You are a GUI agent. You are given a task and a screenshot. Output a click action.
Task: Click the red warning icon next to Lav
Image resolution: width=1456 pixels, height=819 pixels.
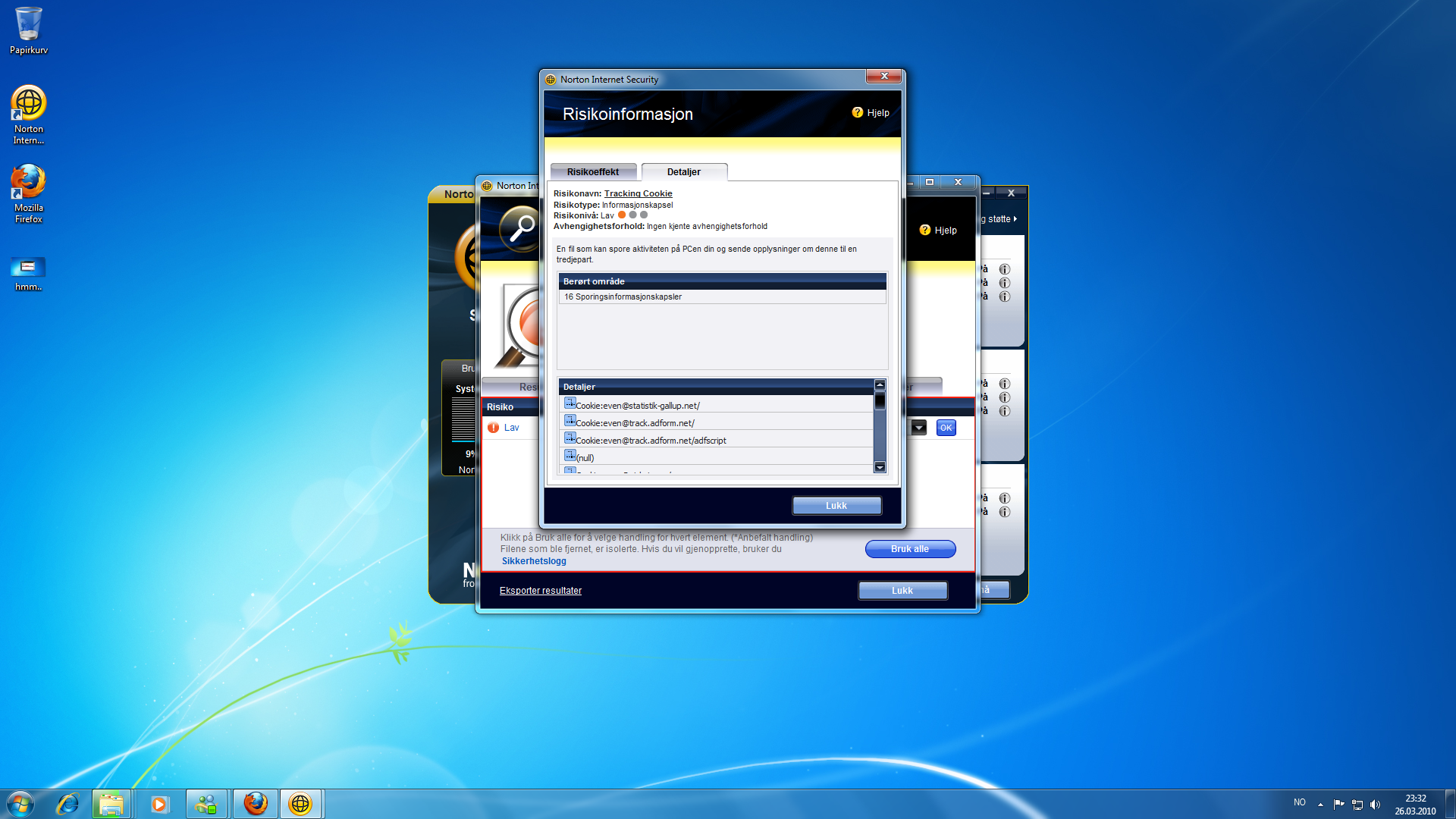pyautogui.click(x=494, y=428)
